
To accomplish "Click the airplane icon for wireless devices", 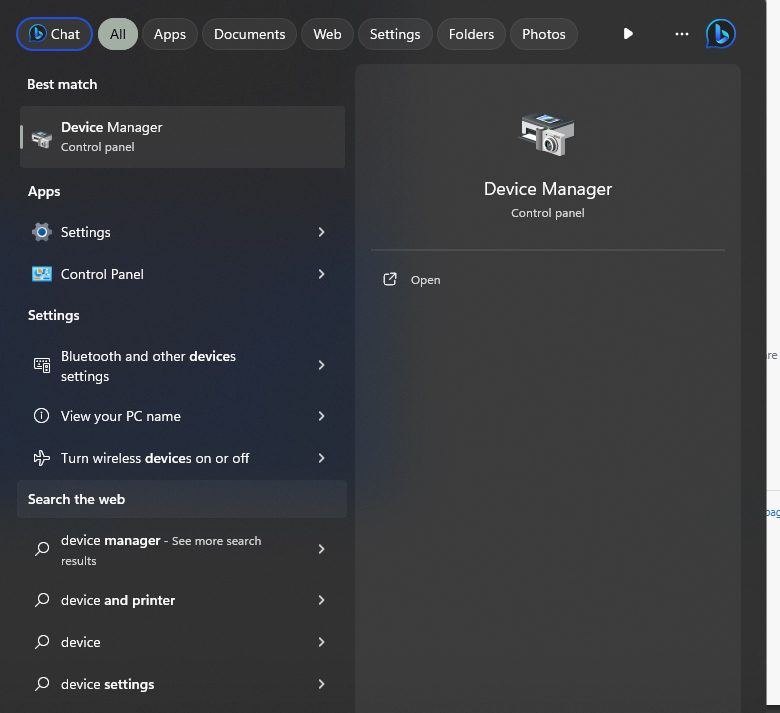I will (x=42, y=458).
